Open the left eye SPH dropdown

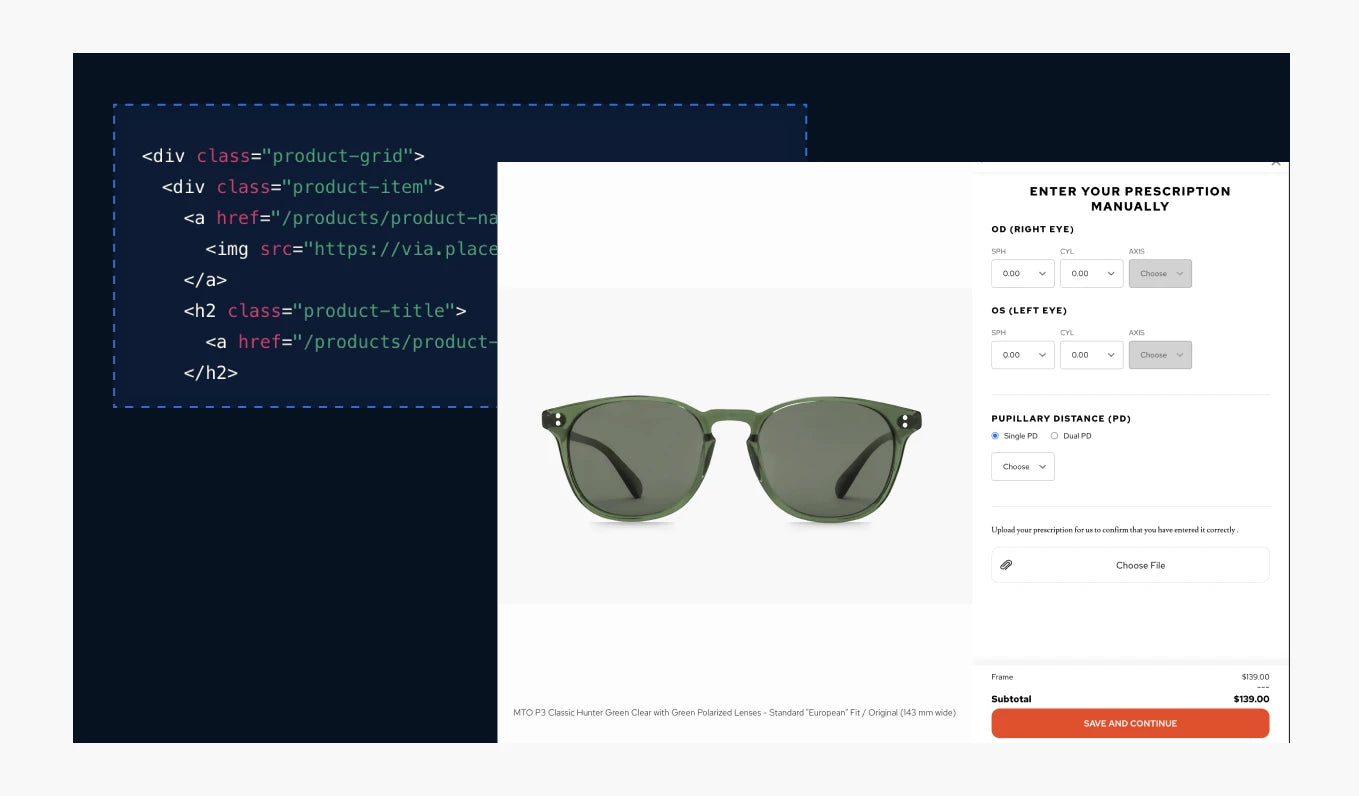point(1022,355)
